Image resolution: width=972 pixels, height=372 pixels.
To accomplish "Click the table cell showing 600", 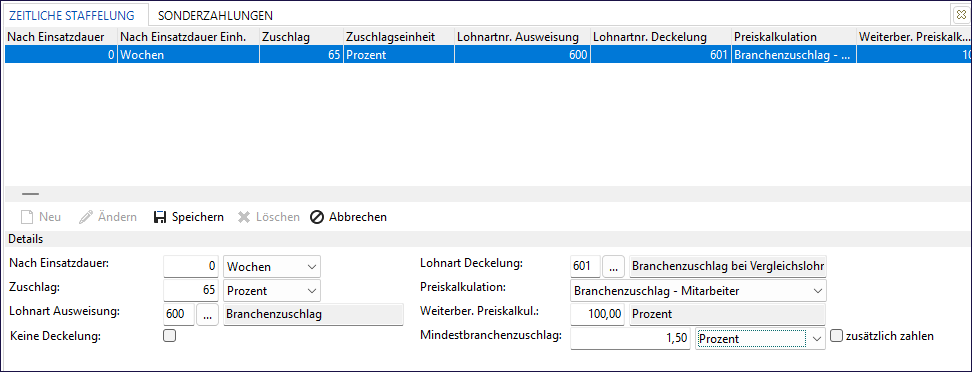I will 523,55.
